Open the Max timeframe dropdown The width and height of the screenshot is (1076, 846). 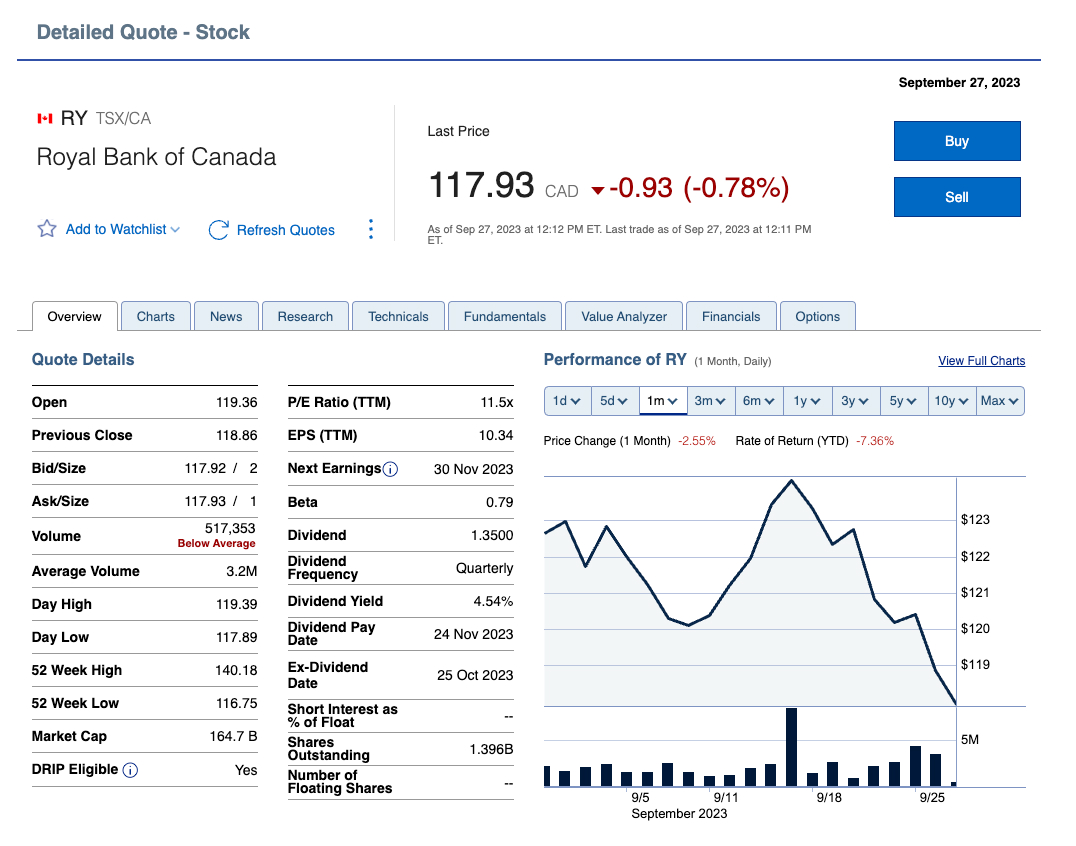pos(1000,401)
